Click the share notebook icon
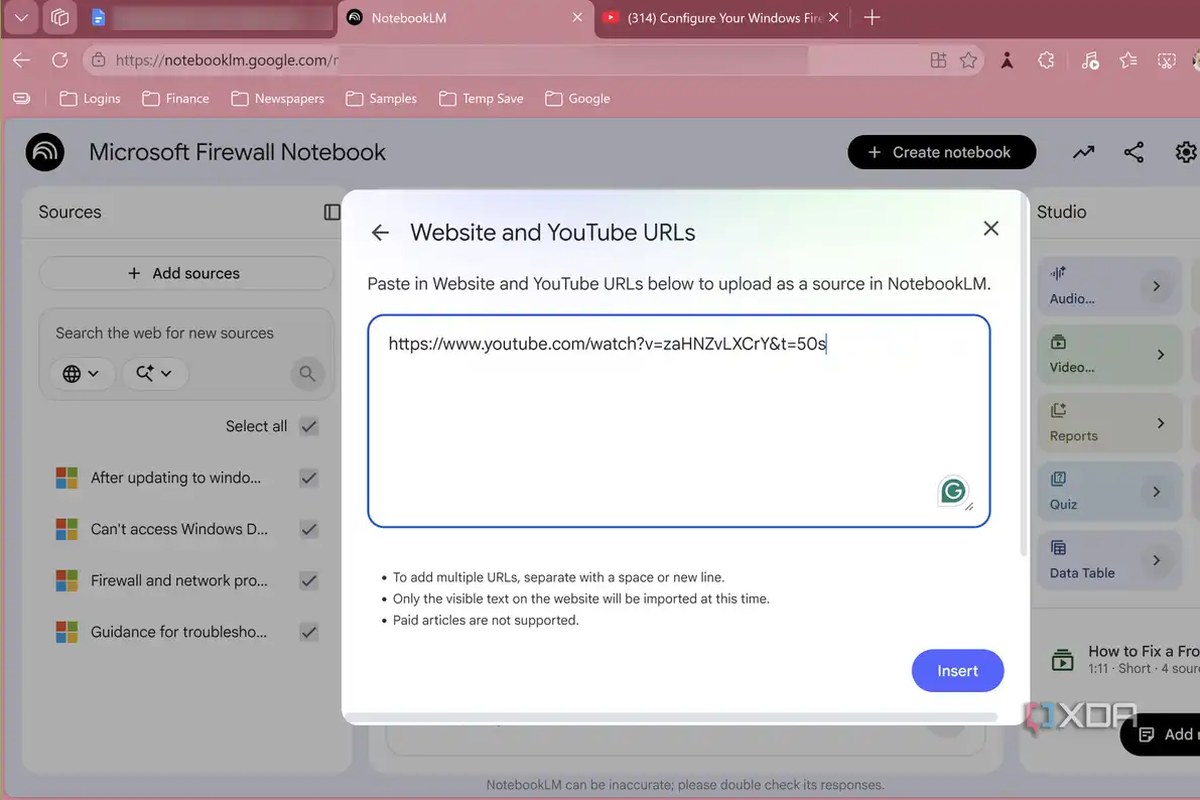This screenshot has width=1200, height=800. coord(1133,152)
